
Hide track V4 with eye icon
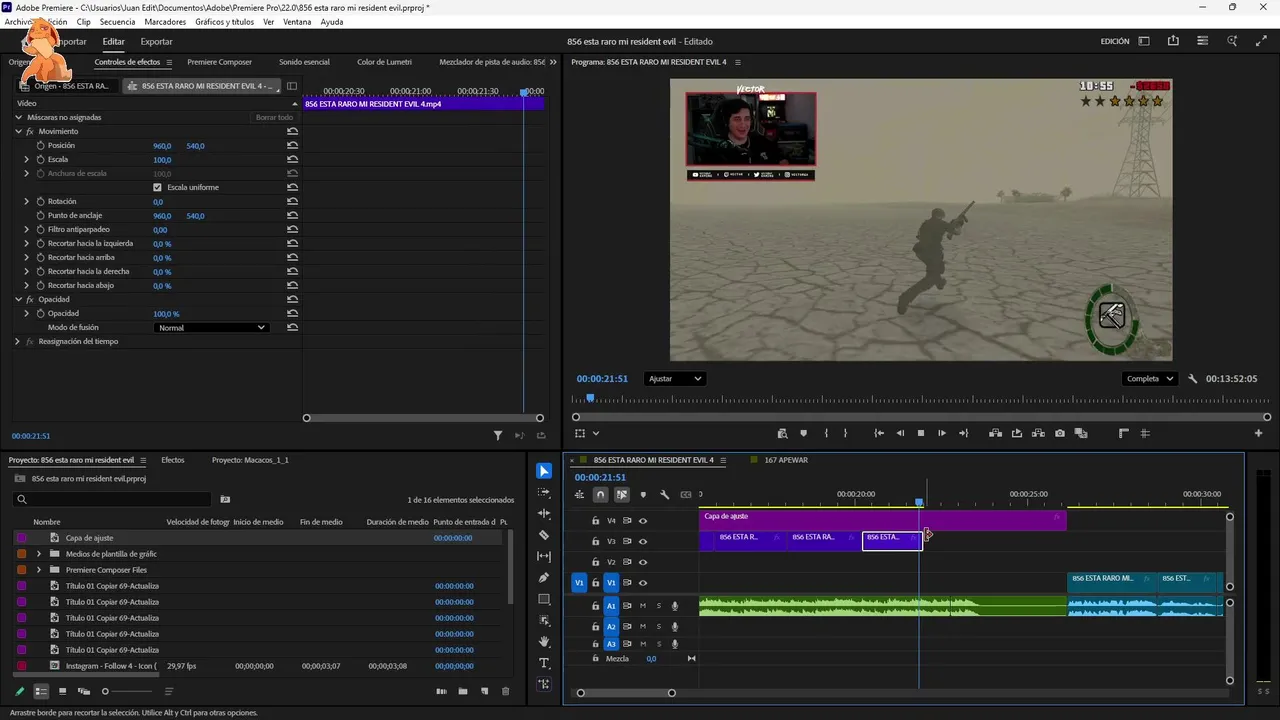pos(643,520)
